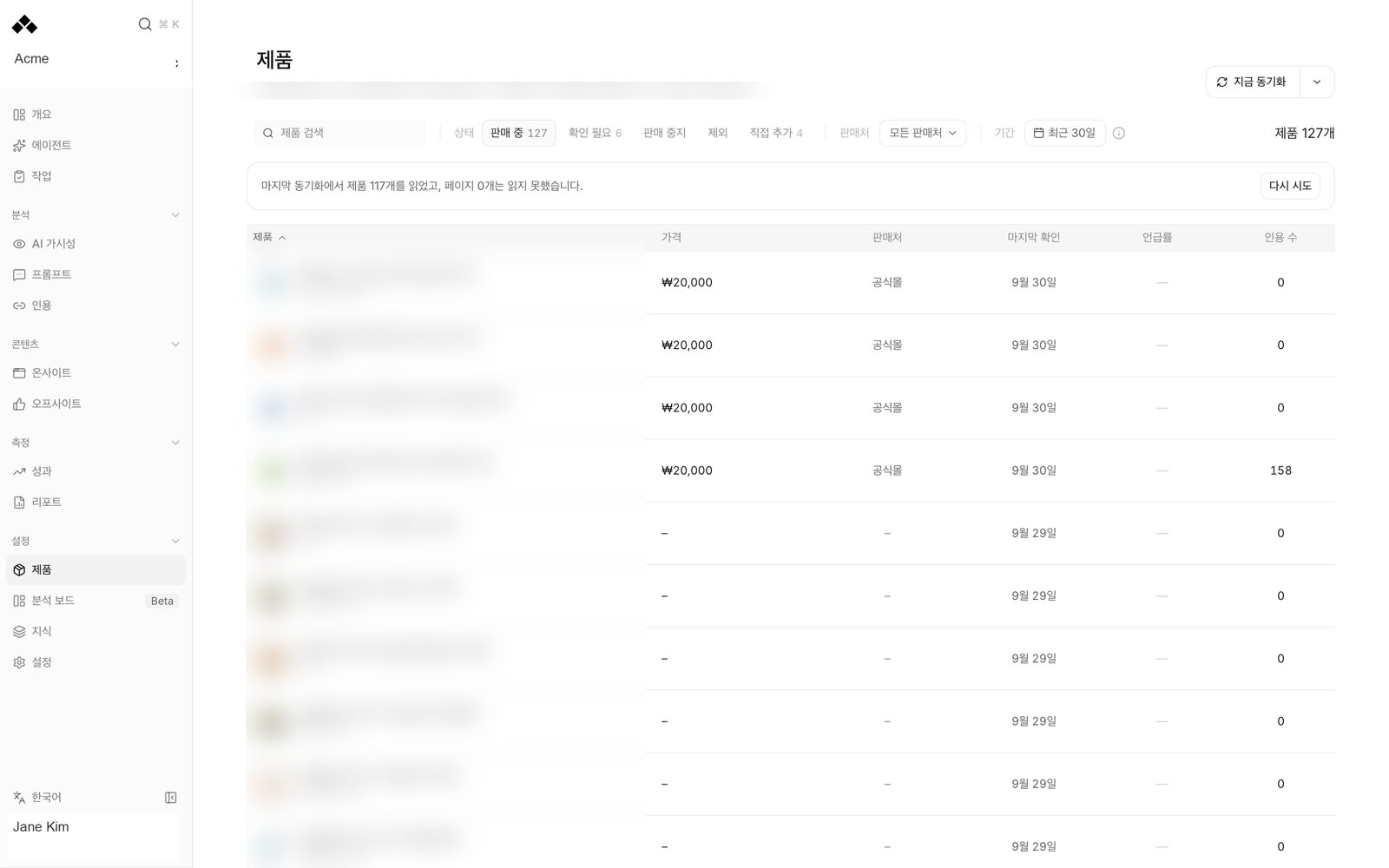This screenshot has width=1389, height=868.
Task: Open the 최근 30일 period picker
Action: [1065, 133]
